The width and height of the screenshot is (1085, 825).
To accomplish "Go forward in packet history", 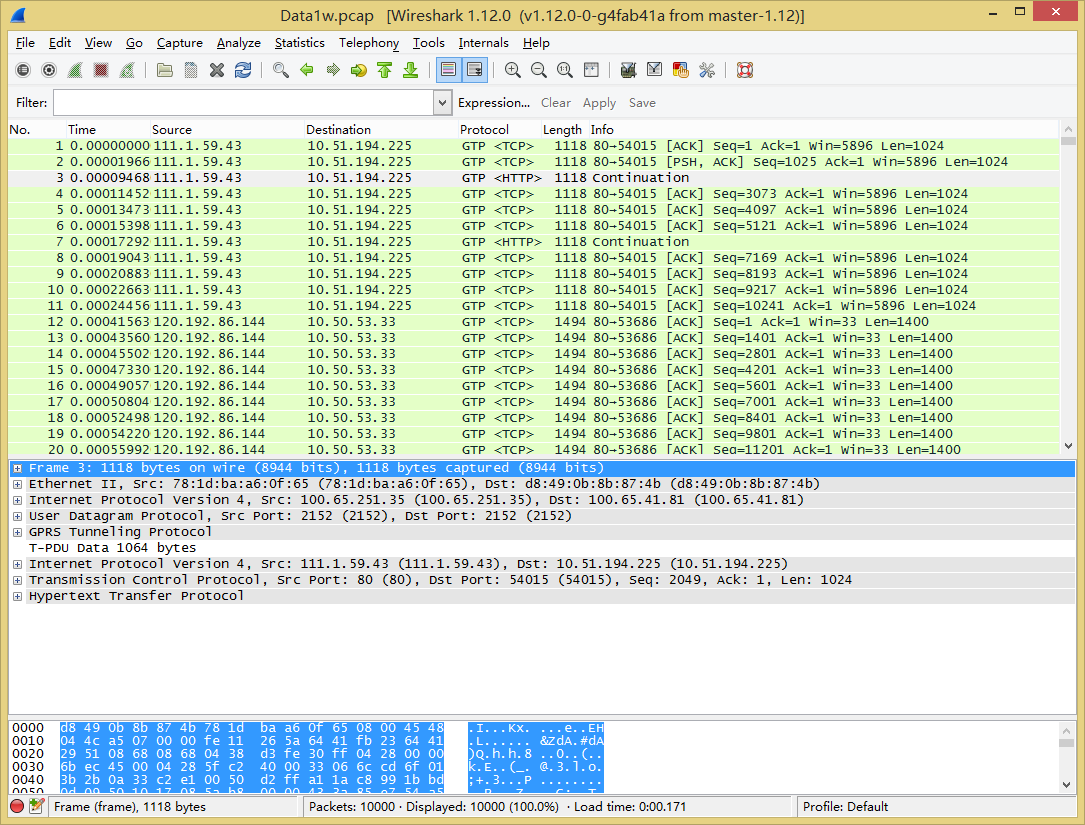I will pyautogui.click(x=333, y=70).
